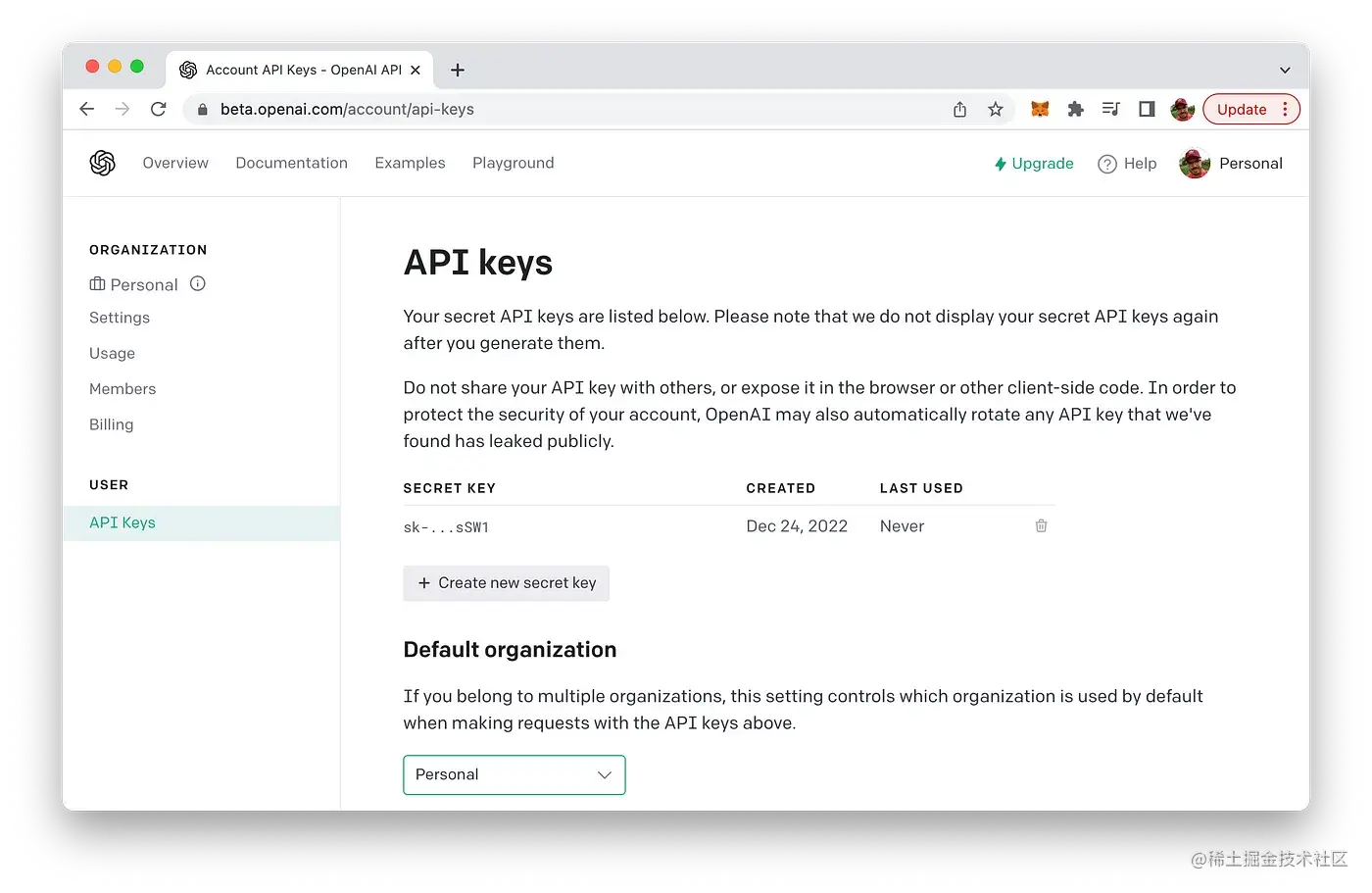Open the browser Extensions puzzle icon

tap(1075, 110)
